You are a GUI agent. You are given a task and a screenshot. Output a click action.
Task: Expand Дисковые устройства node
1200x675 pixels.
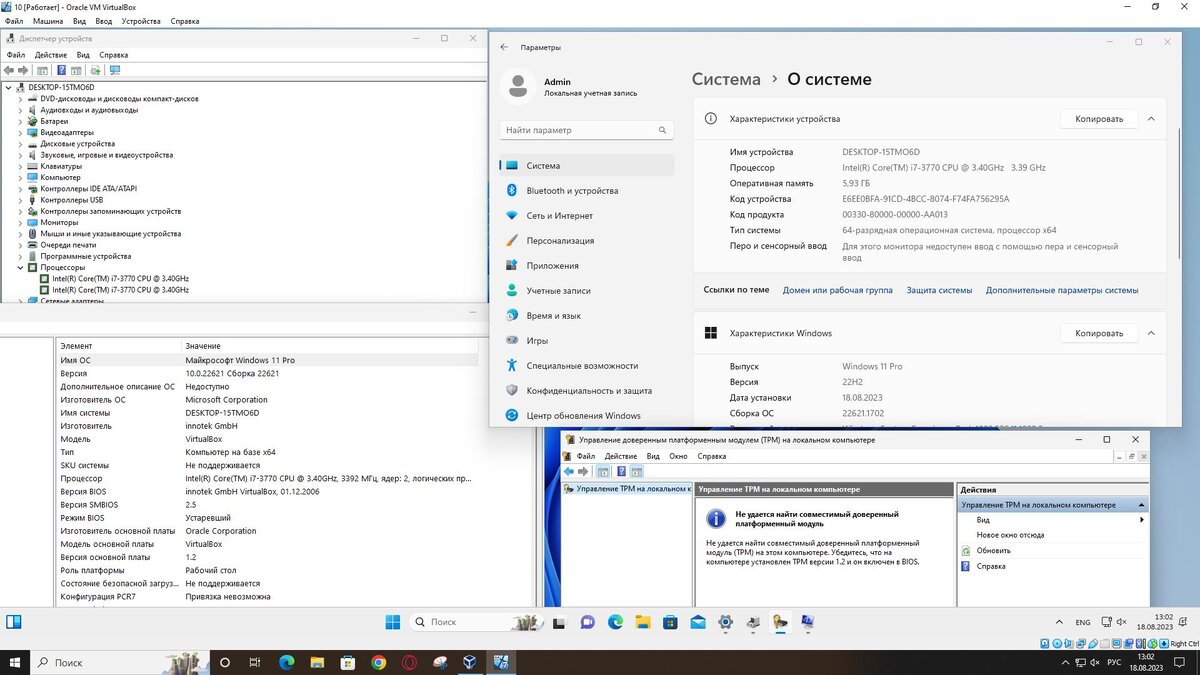(20, 144)
